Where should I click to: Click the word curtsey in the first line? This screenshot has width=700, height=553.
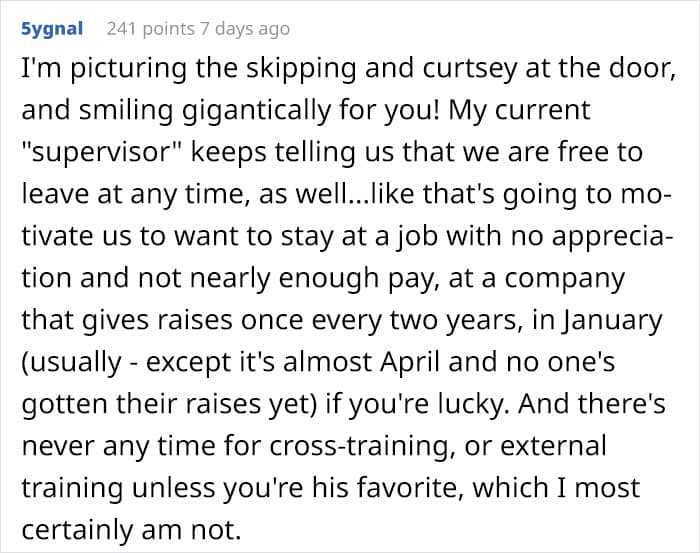tap(471, 70)
